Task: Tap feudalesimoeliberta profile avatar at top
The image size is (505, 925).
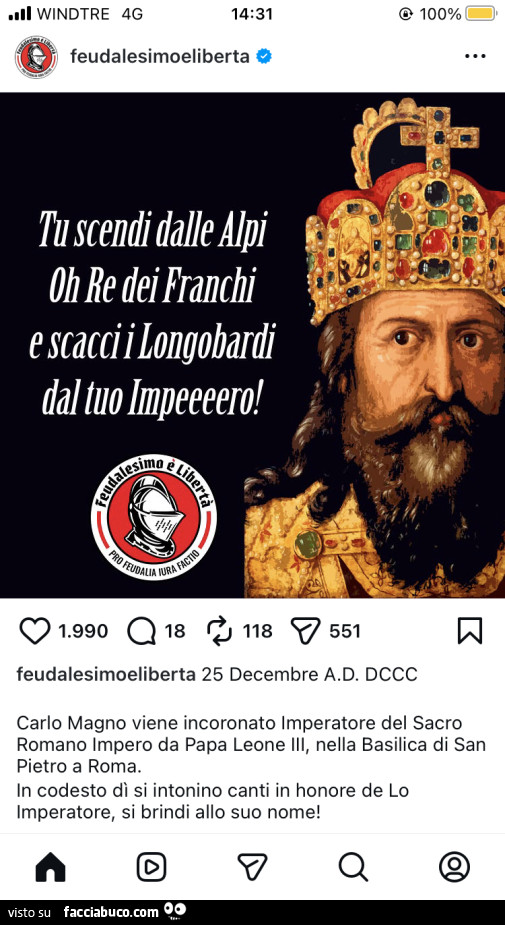Action: tap(36, 57)
